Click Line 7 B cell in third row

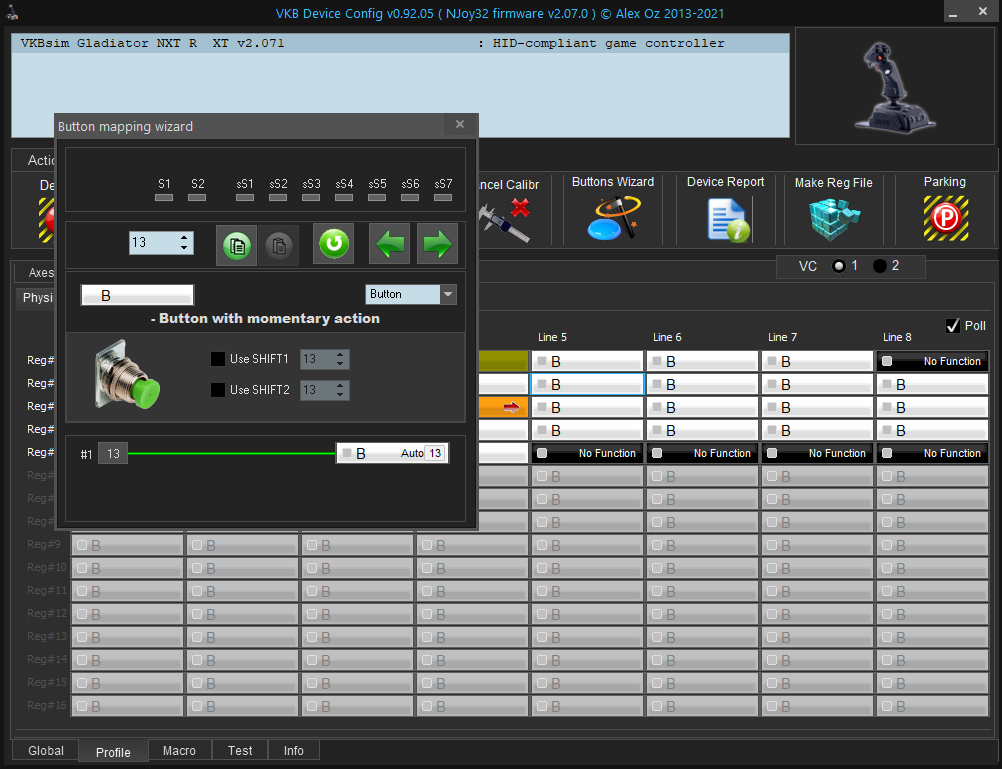(817, 407)
